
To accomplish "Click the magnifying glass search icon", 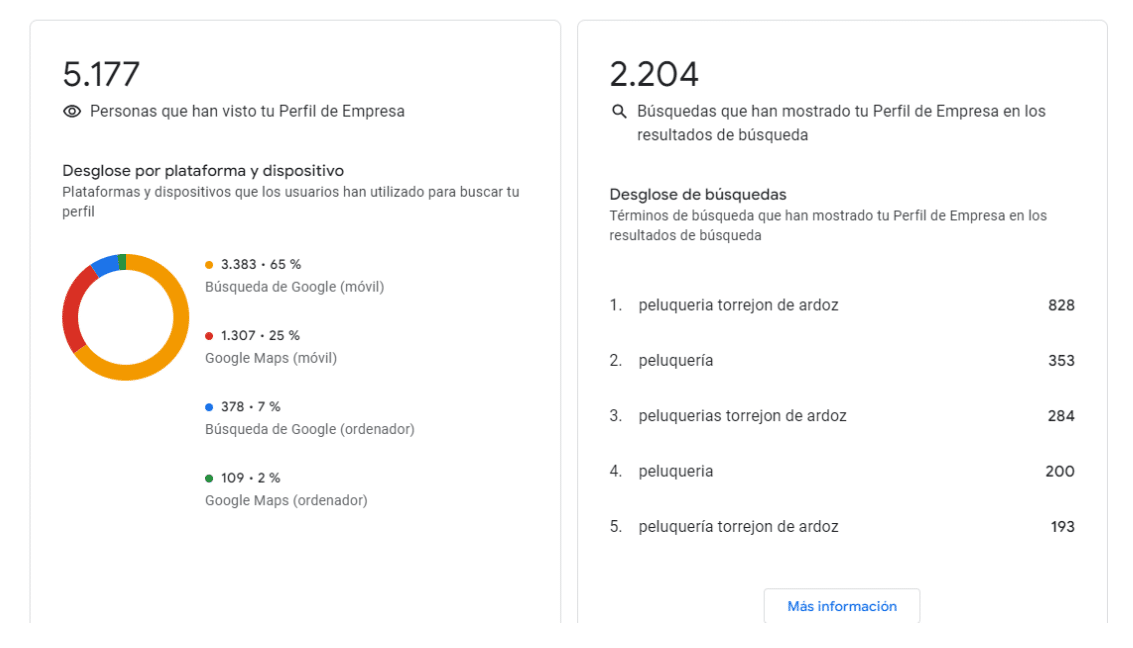I will [619, 112].
